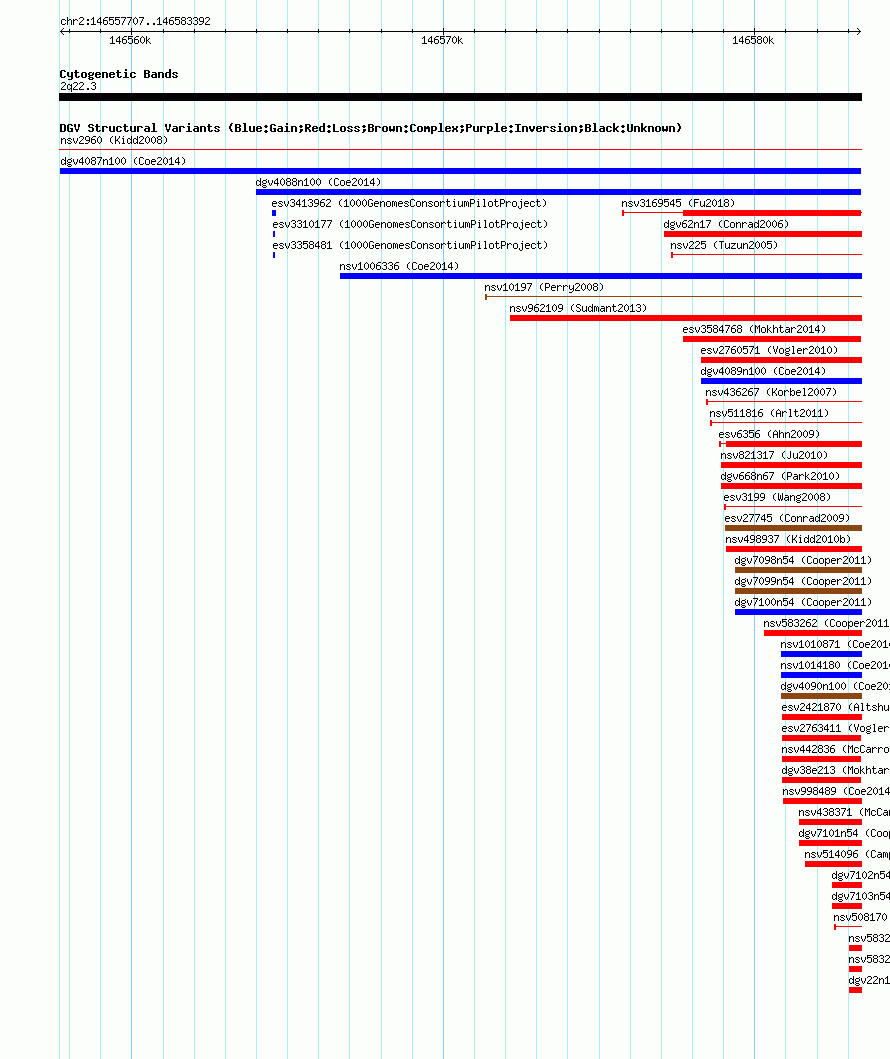Click the 146570k ruler tick label
890x1059 pixels.
click(x=442, y=41)
